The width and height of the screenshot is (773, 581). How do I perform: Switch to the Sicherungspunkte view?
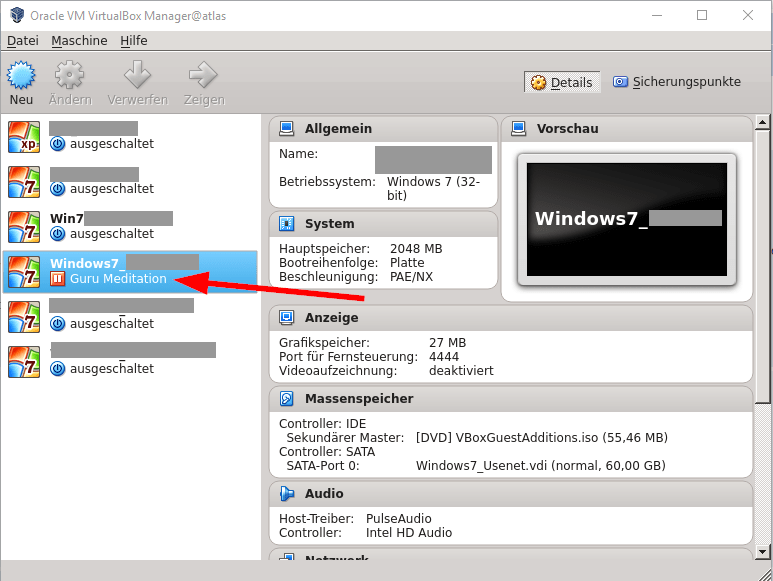[x=677, y=82]
